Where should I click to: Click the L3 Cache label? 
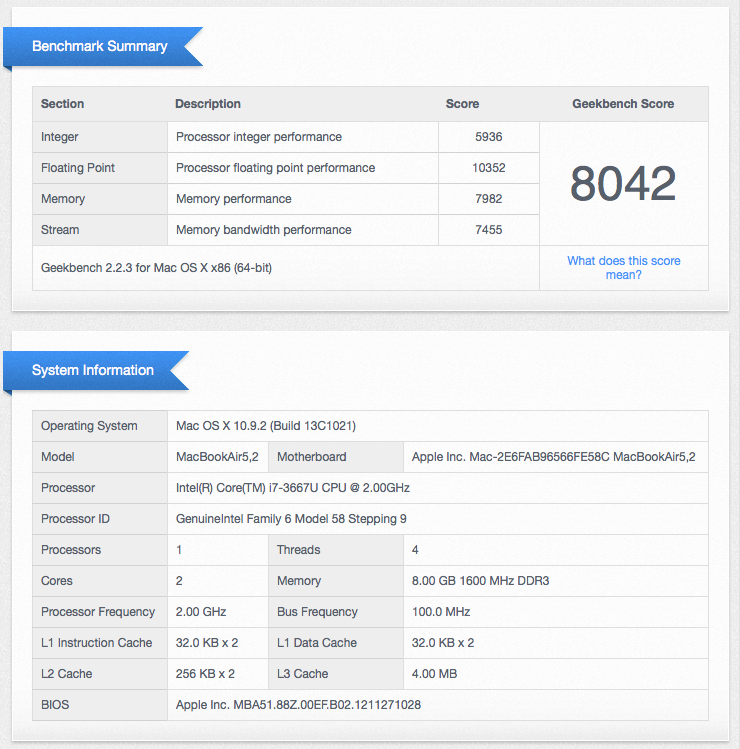[302, 674]
